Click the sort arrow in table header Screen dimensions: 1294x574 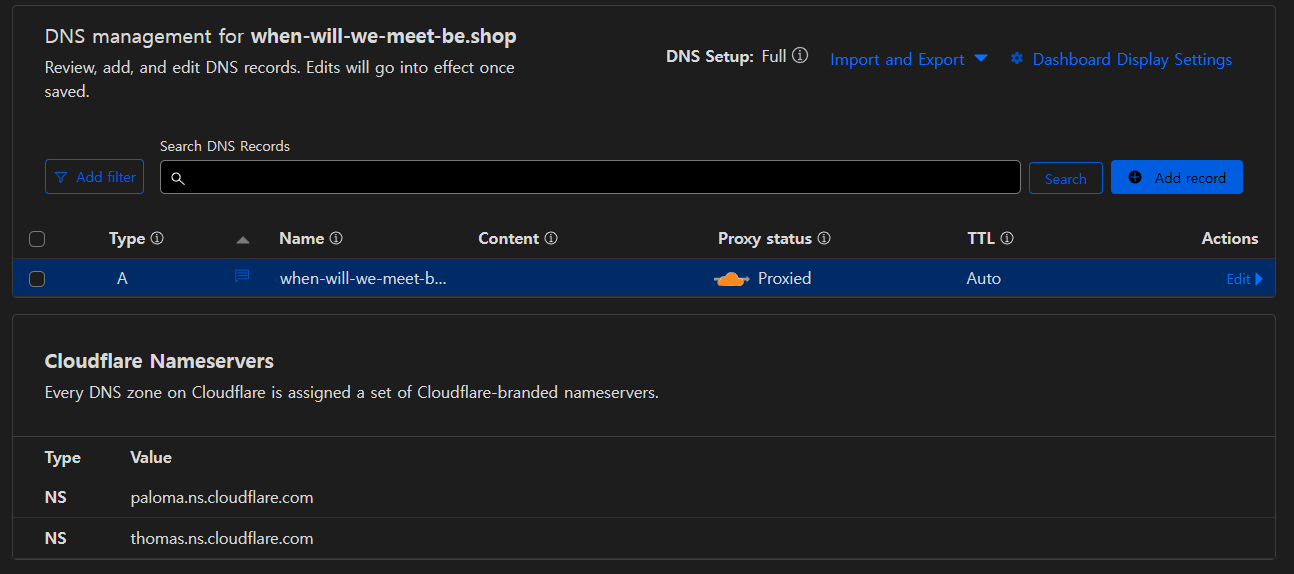point(242,240)
